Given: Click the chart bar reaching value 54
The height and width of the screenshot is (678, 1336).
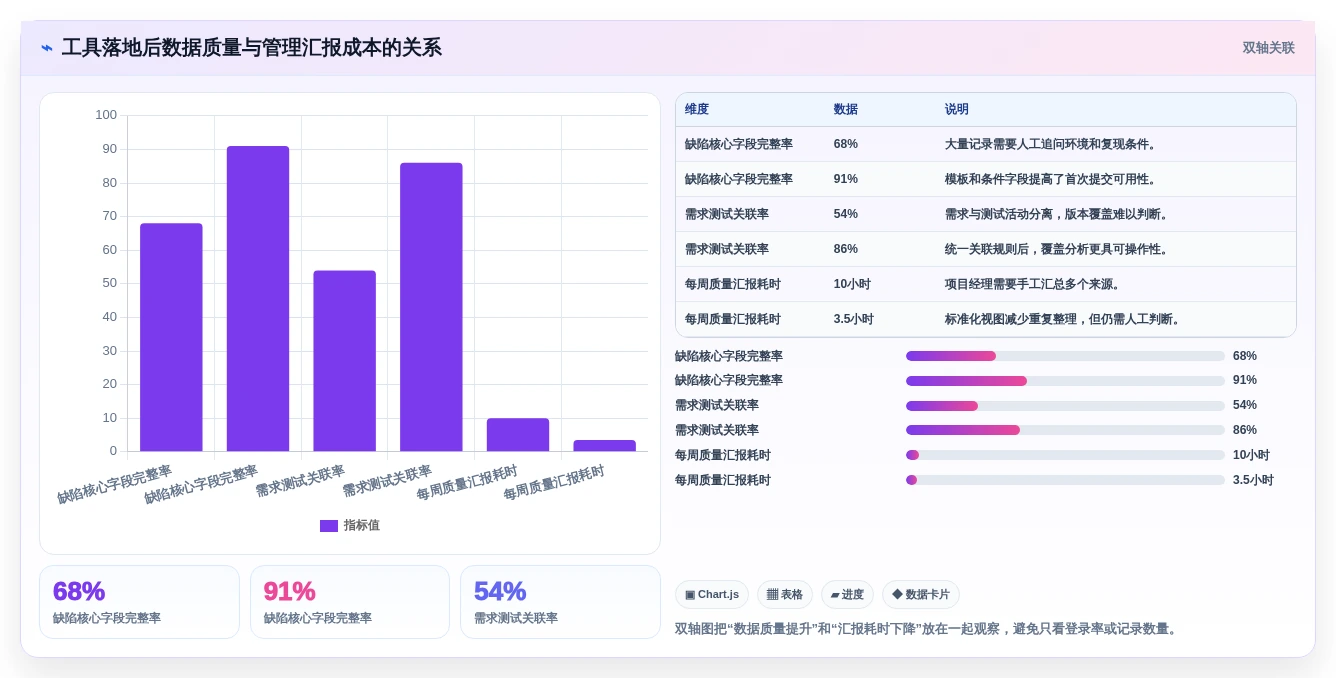Looking at the screenshot, I should (344, 361).
